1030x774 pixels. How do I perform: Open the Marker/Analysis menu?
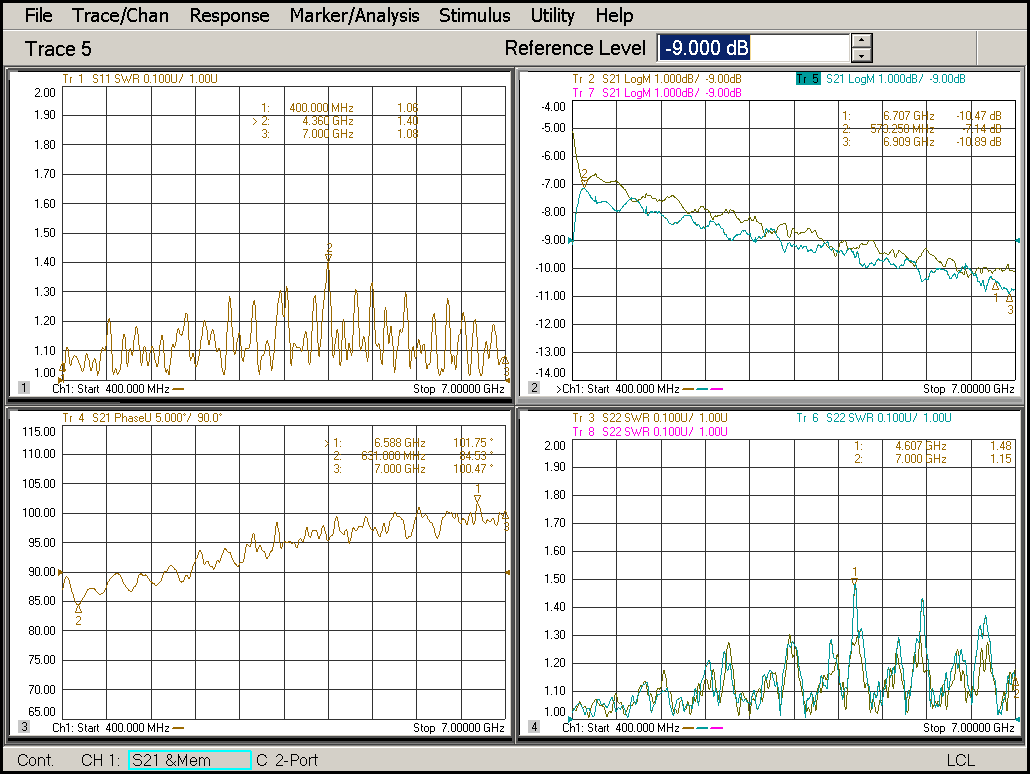pos(354,15)
